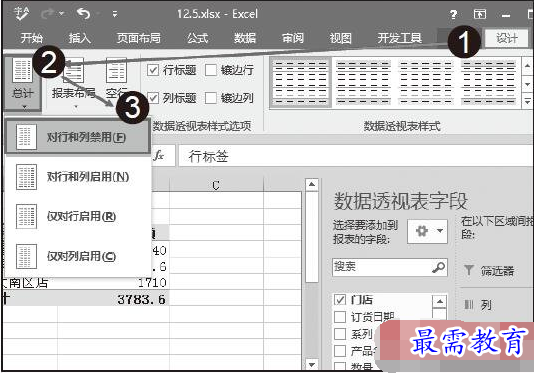Click the cell showing 3783.6 total
534x373 pixels.
tap(113, 299)
